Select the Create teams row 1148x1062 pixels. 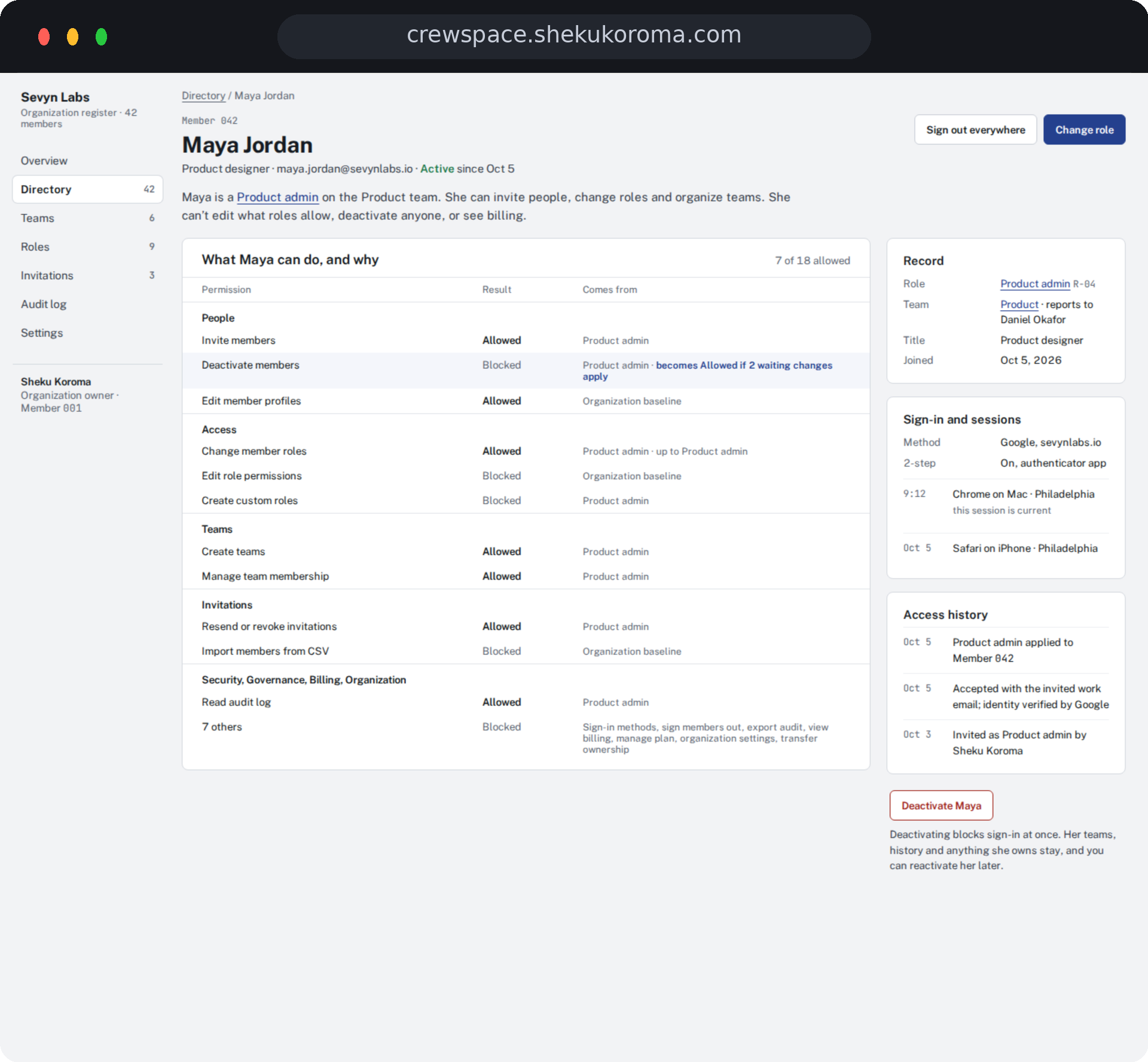(x=526, y=552)
